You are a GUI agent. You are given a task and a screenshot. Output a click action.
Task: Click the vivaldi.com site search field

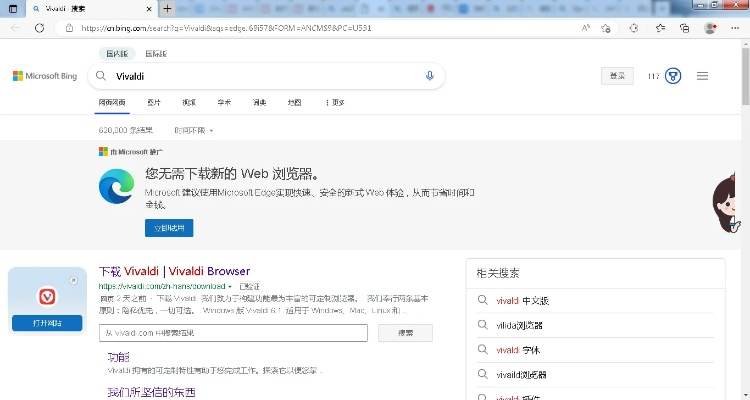click(x=233, y=333)
